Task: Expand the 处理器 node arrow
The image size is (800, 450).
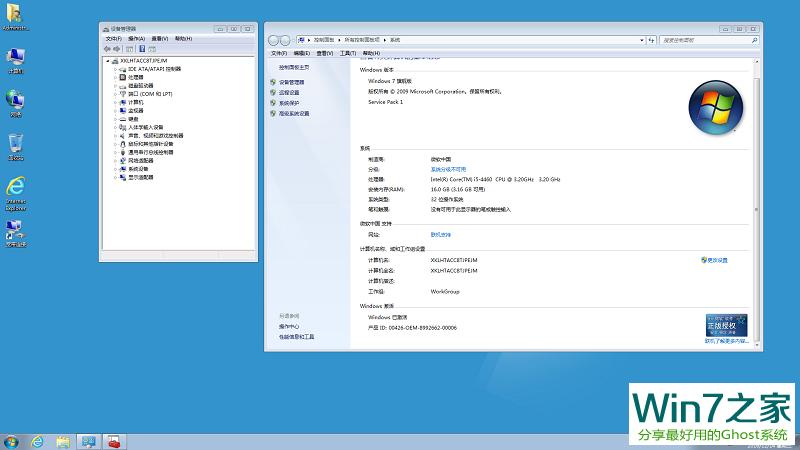Action: (x=115, y=78)
